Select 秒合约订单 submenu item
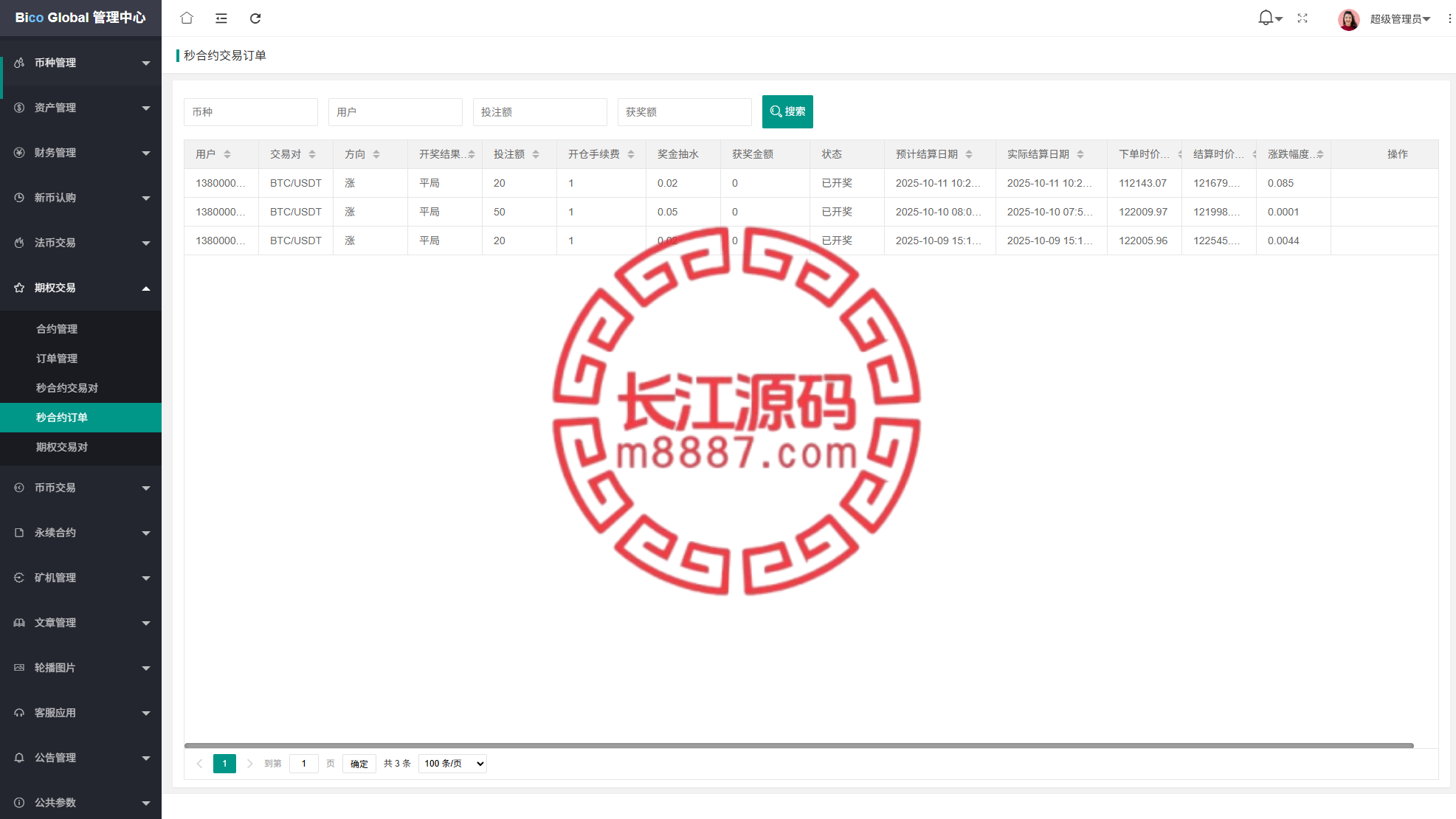 [x=80, y=418]
